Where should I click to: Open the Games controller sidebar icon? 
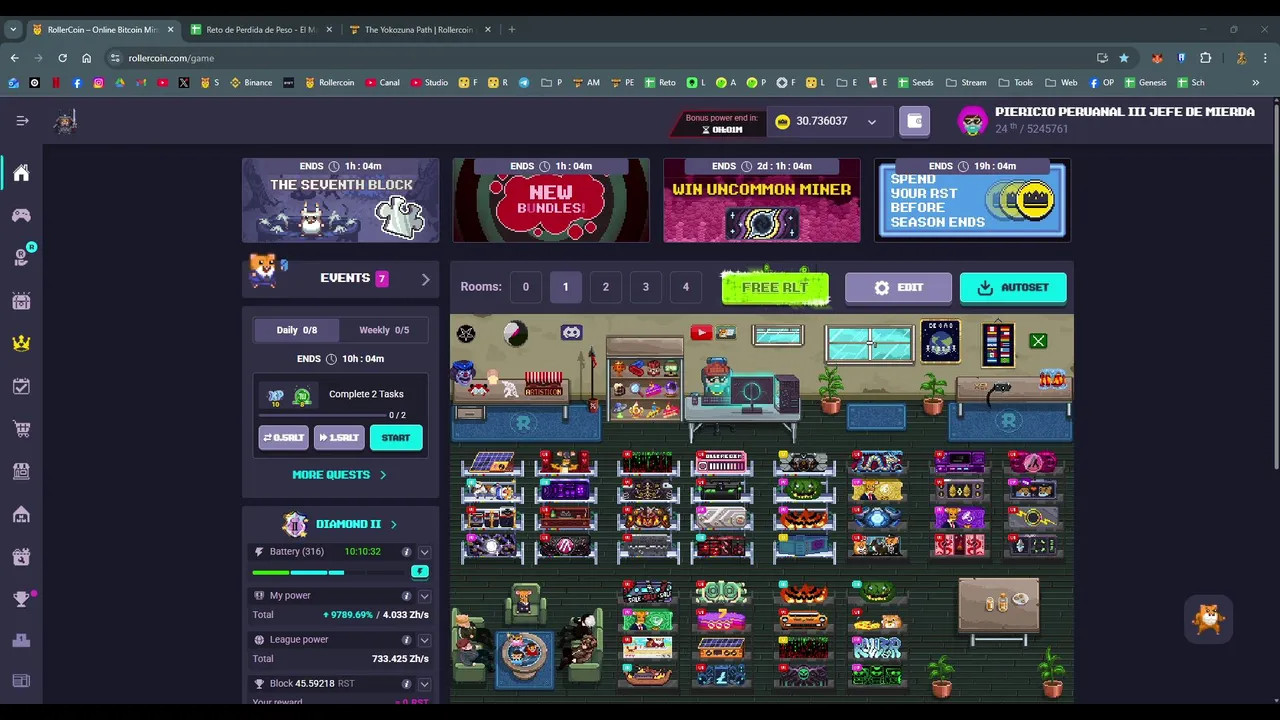tap(21, 215)
